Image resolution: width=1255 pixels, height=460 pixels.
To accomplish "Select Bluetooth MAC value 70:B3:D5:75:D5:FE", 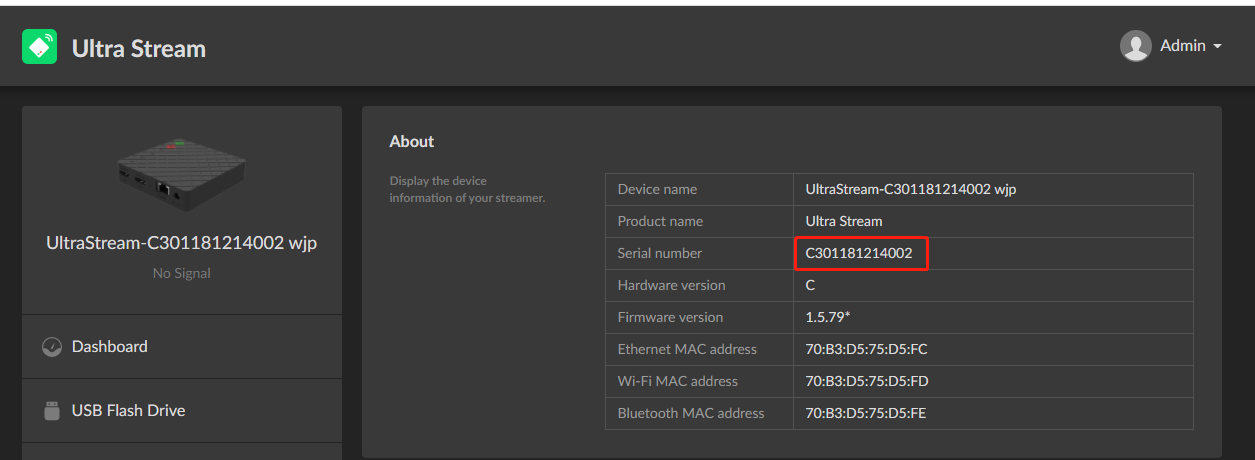I will [x=866, y=413].
